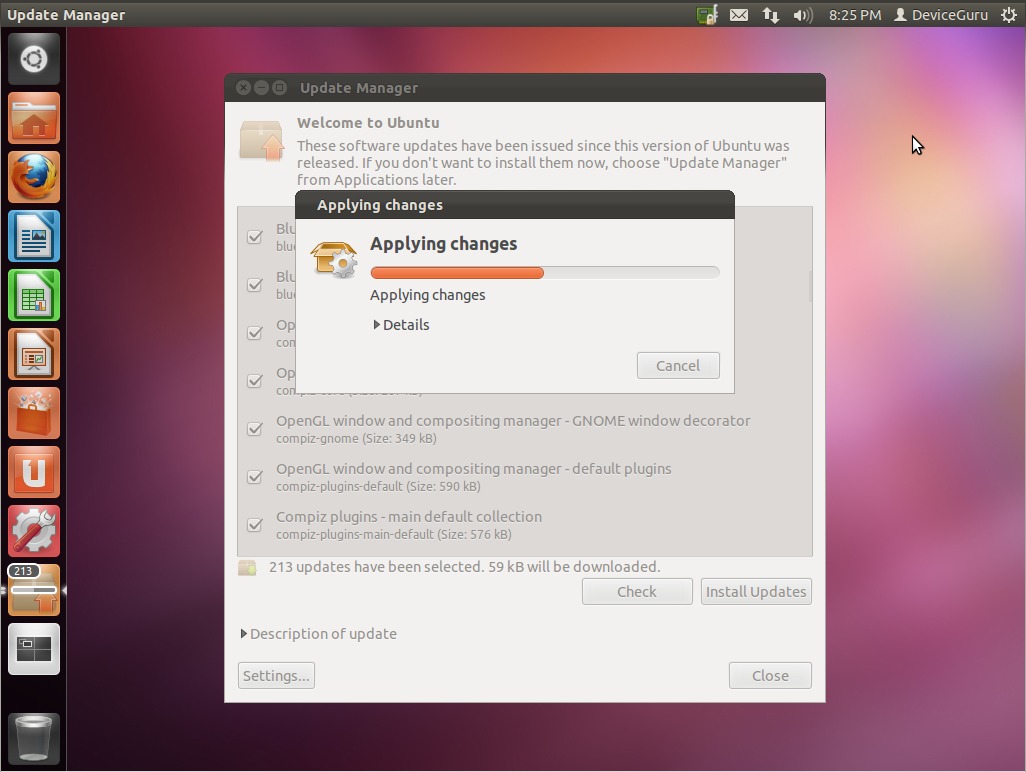Viewport: 1026px width, 772px height.
Task: Cancel the applying changes operation
Action: point(678,366)
